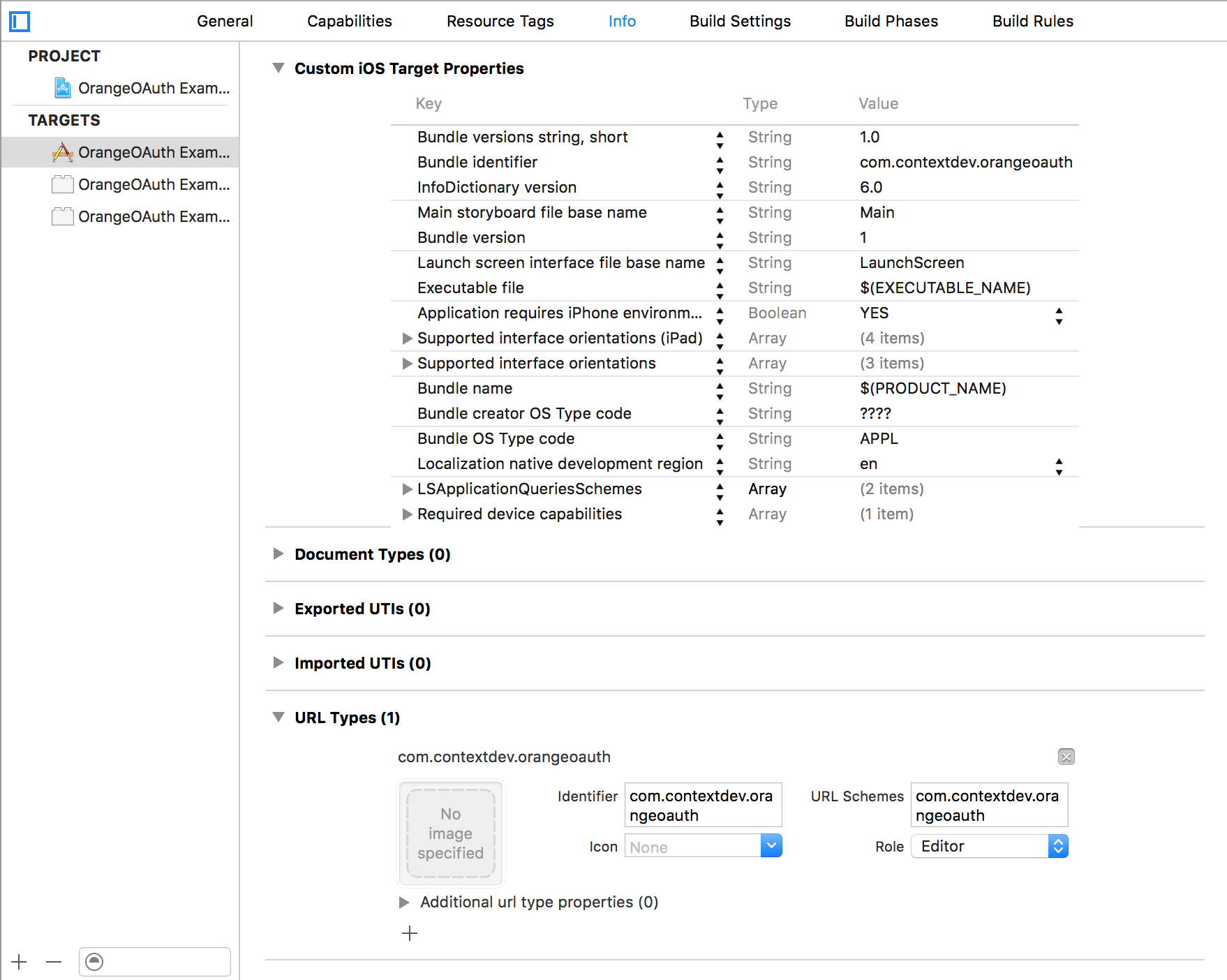The image size is (1227, 980).
Task: Click key stepper for Bundle name
Action: [x=720, y=392]
